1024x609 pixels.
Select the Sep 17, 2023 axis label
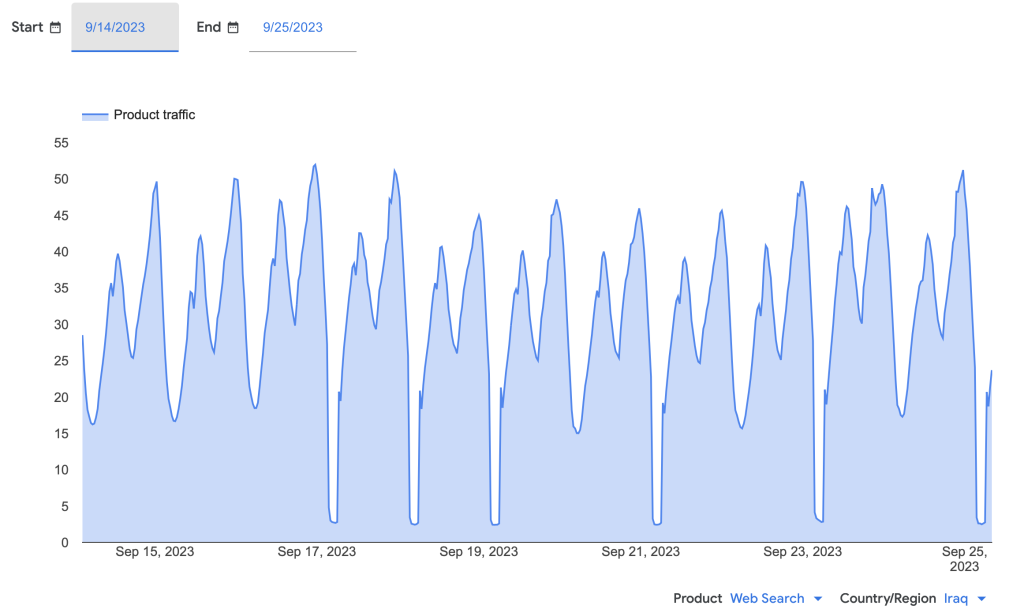point(317,552)
